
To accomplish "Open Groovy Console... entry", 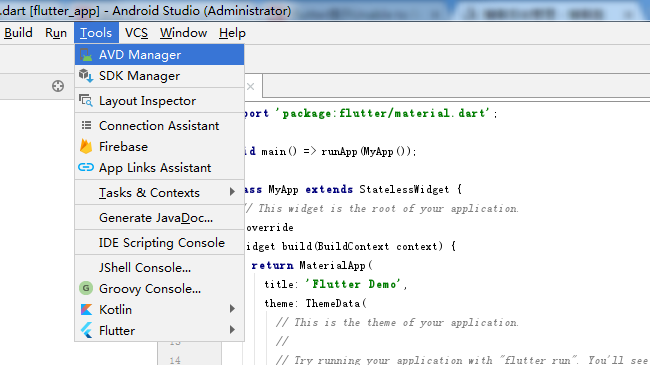I will coord(160,289).
